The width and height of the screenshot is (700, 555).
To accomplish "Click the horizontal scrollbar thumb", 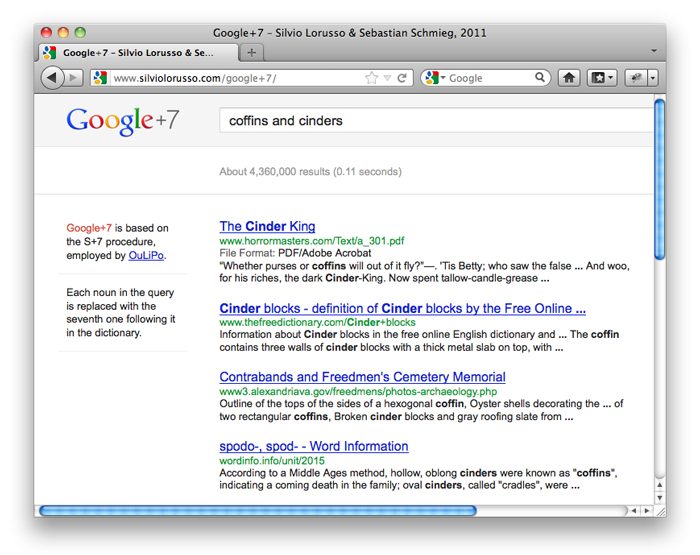I will (257, 510).
